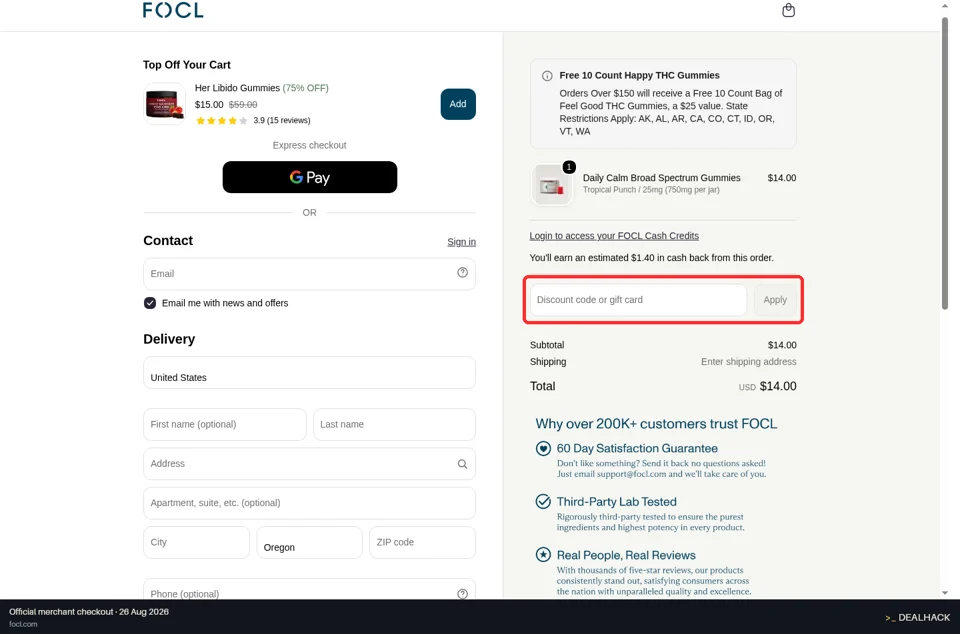The width and height of the screenshot is (960, 634).
Task: Click the 60 Day Satisfaction Guarantee heading
Action: coord(637,449)
